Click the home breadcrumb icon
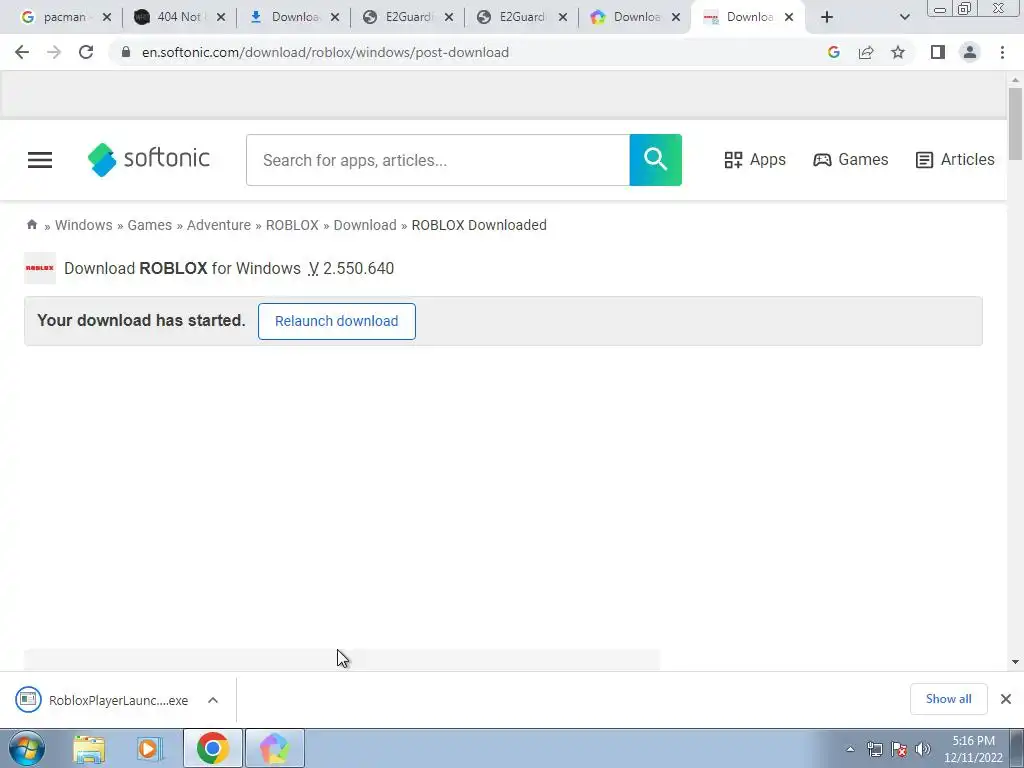 [x=31, y=225]
